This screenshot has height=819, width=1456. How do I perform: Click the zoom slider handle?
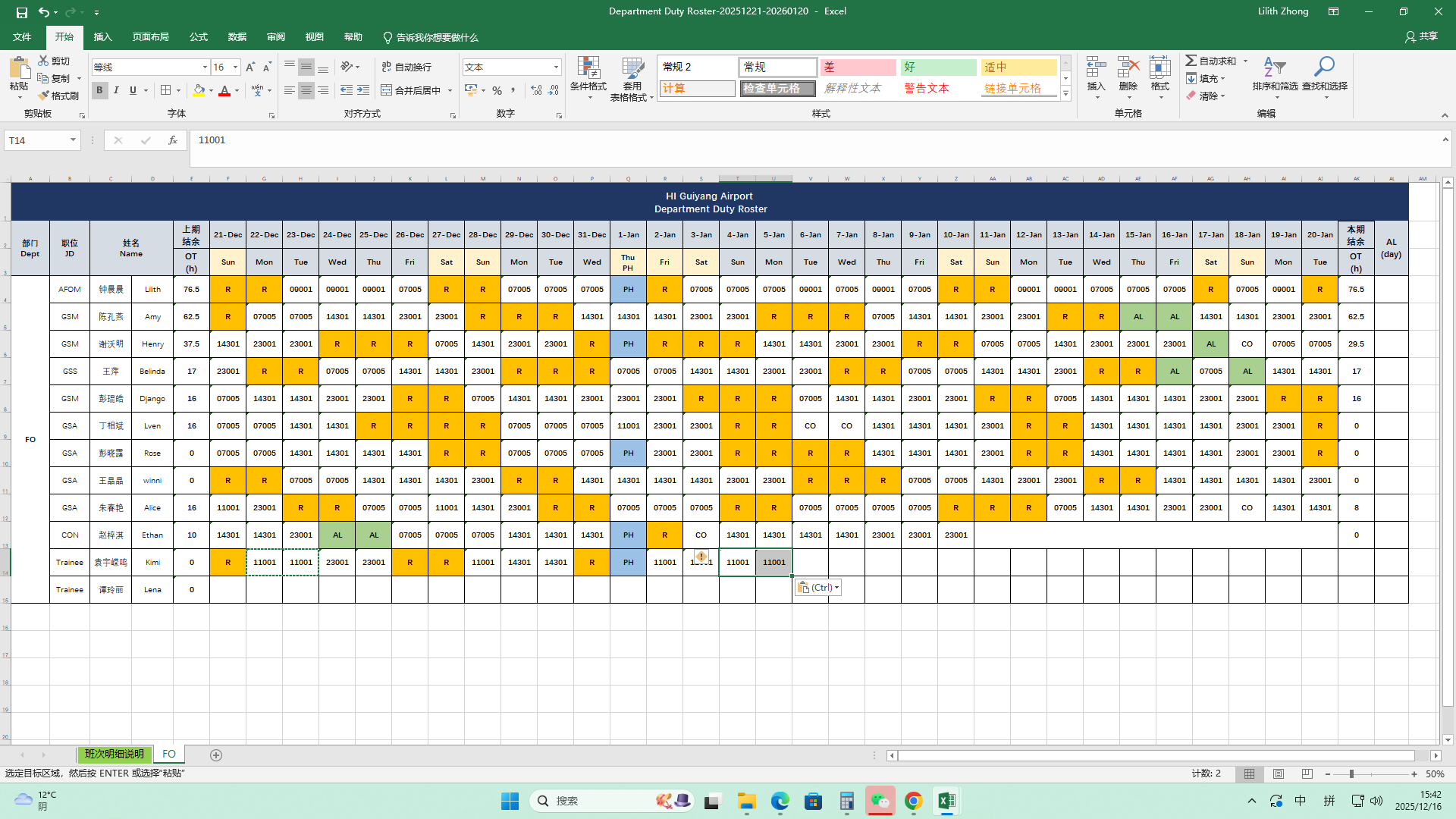(x=1351, y=774)
